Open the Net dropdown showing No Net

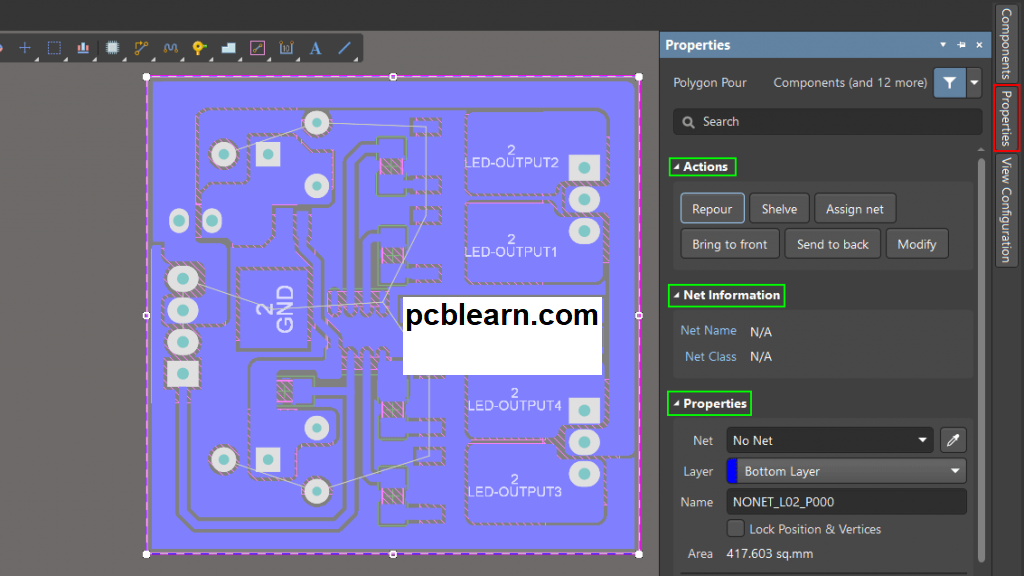click(x=830, y=440)
